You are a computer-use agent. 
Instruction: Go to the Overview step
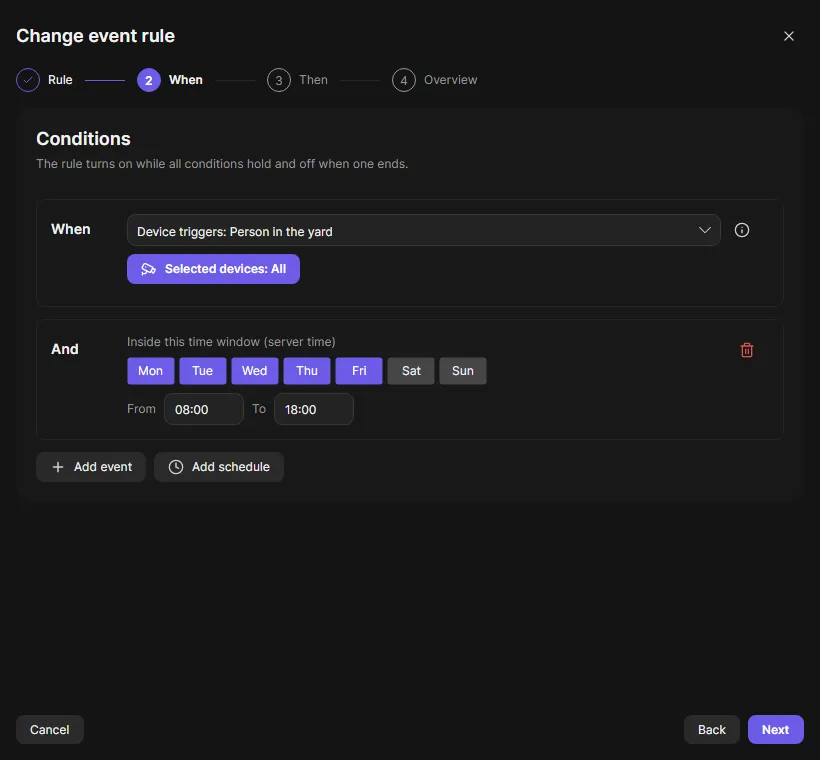[435, 80]
